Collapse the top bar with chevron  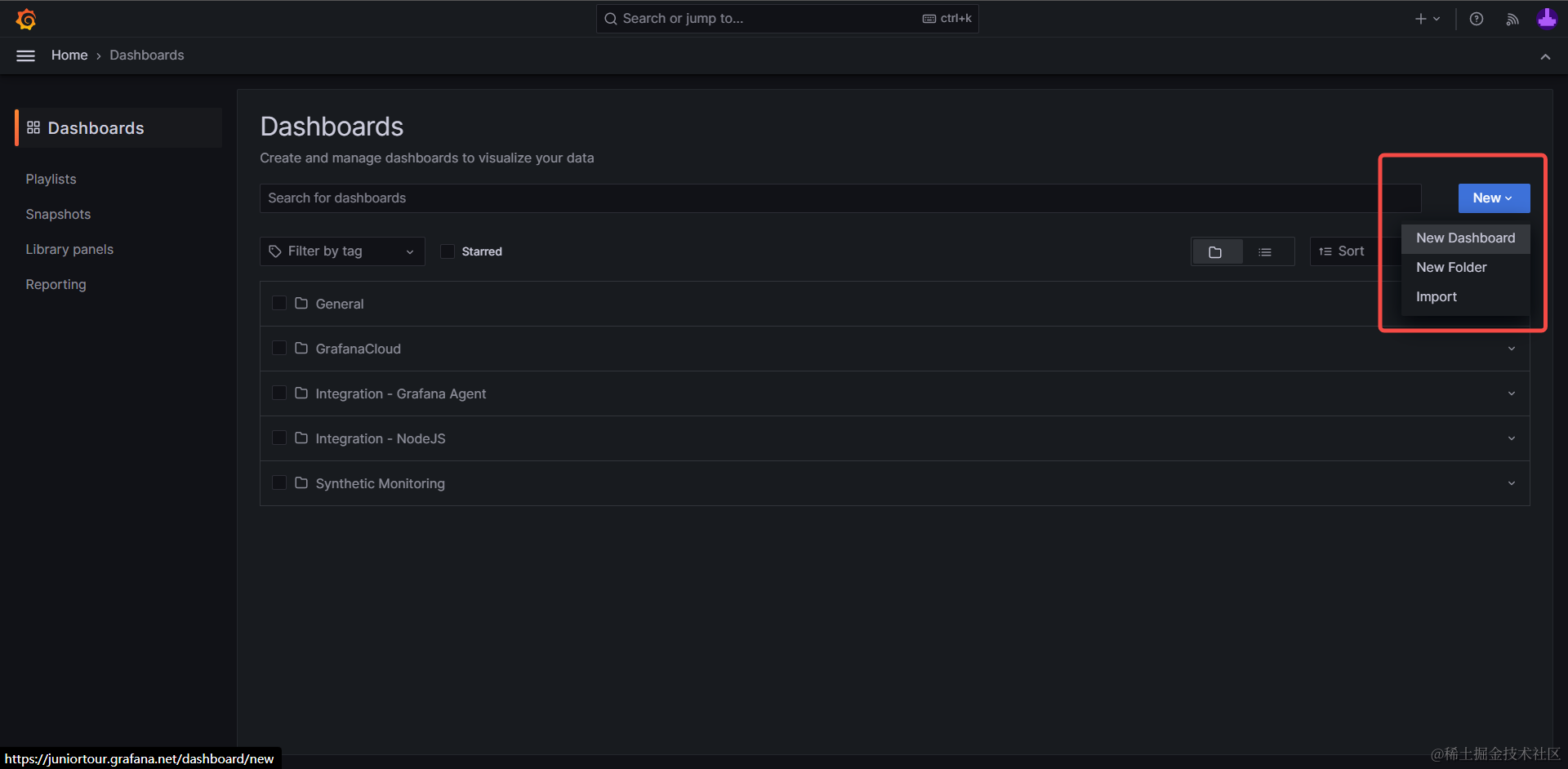click(1544, 56)
